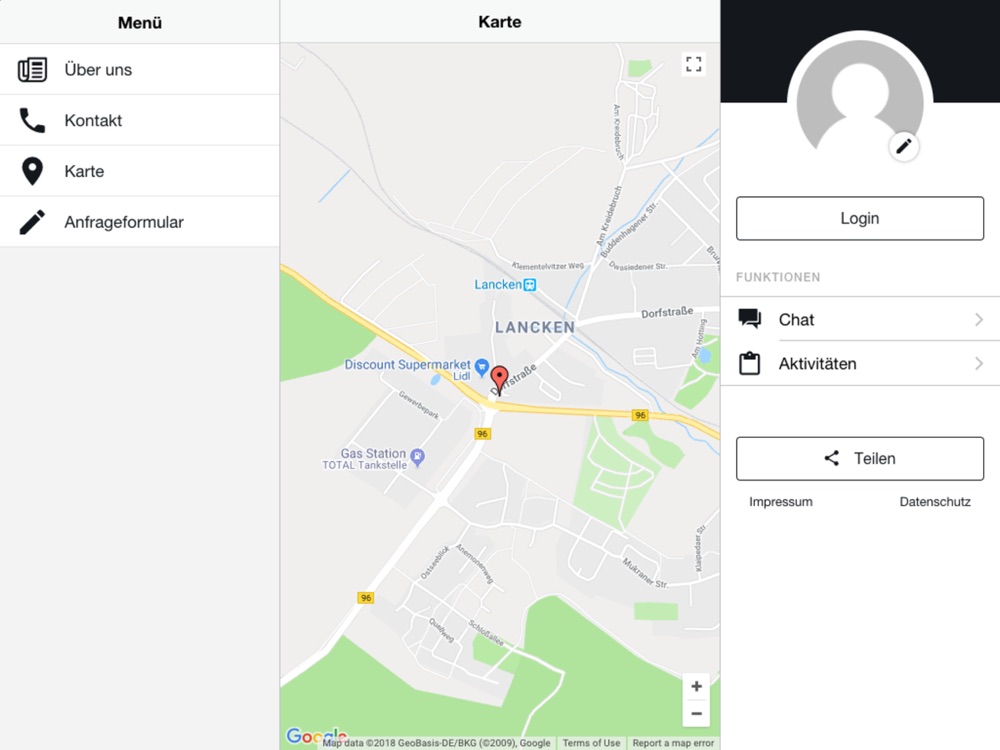Click the Lidl Discount Supermarket map icon
This screenshot has width=1000, height=750.
(482, 367)
